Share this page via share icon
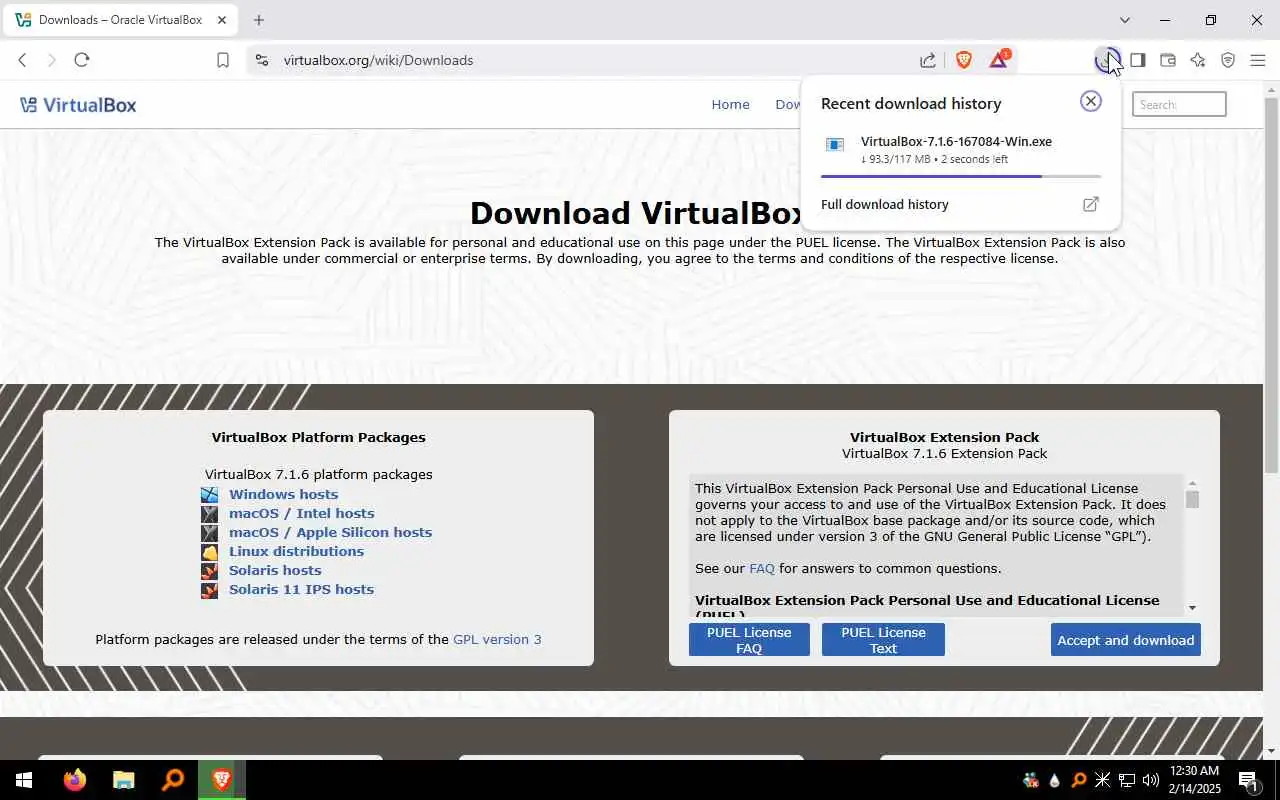Image resolution: width=1280 pixels, height=800 pixels. pyautogui.click(x=928, y=60)
